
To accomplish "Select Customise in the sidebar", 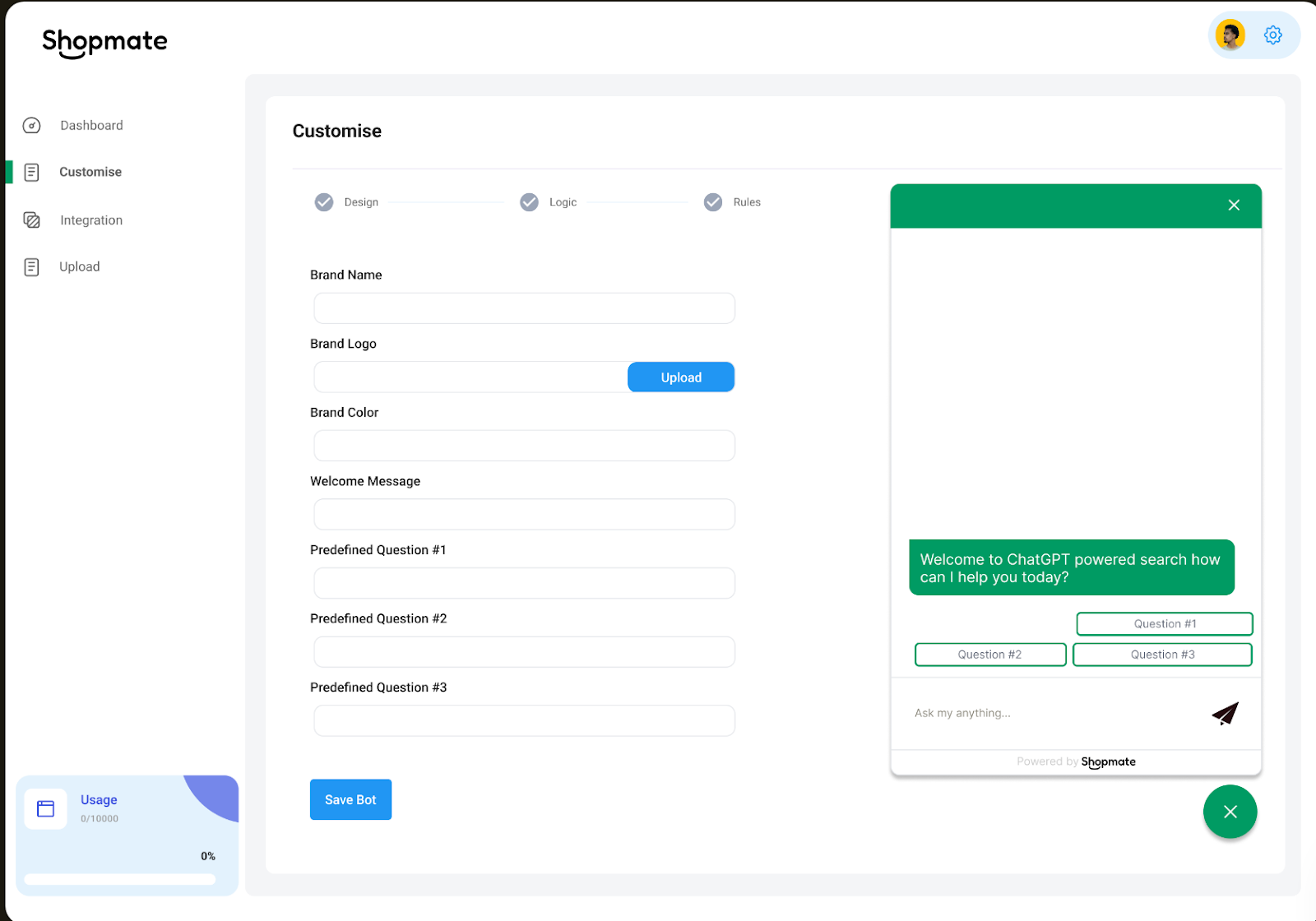I will (90, 172).
